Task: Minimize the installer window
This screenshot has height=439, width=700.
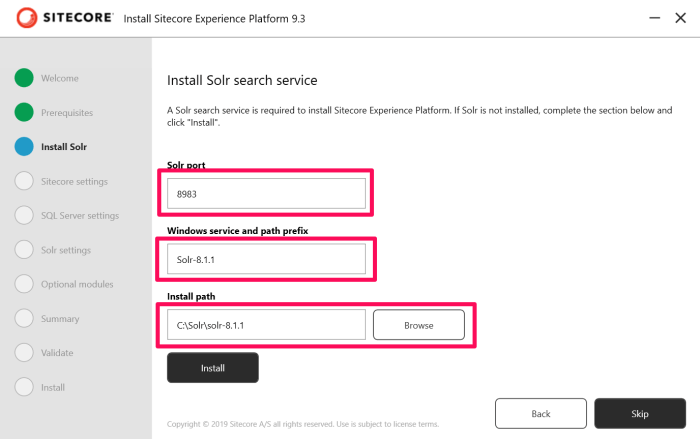Action: (654, 18)
